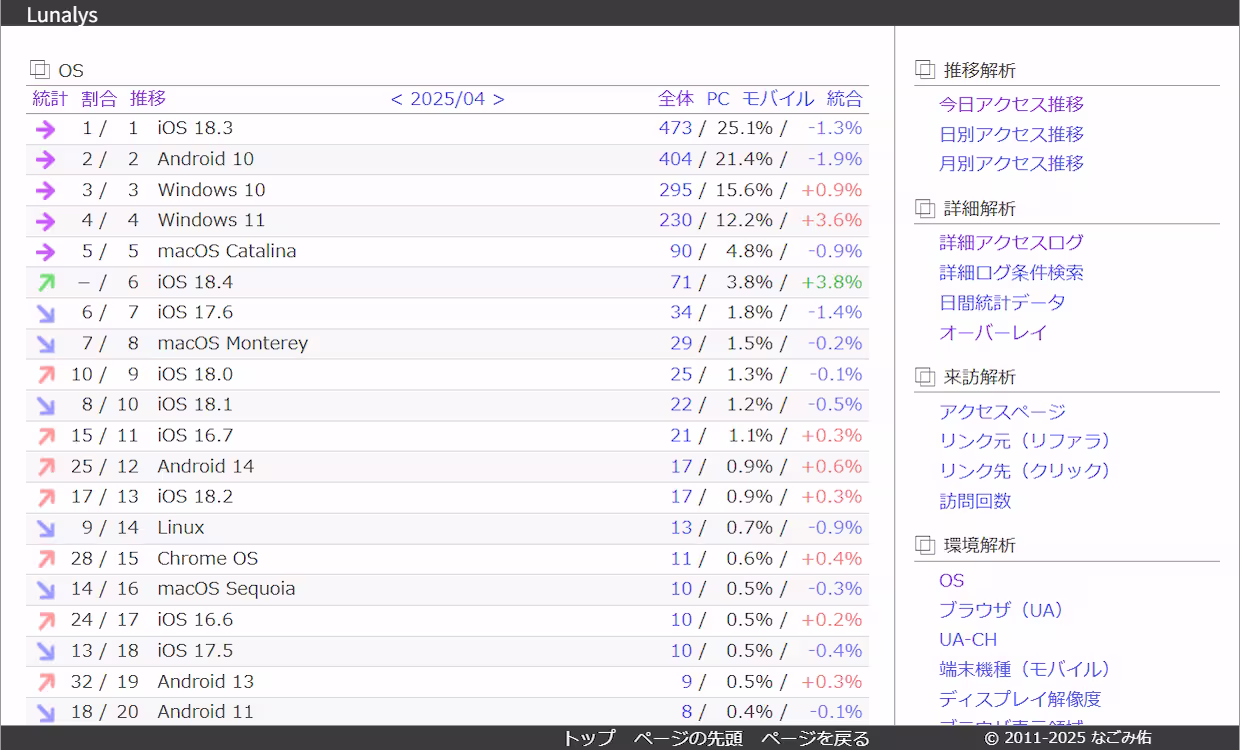Click the count 295 for Windows 10
Viewport: 1240px width, 750px height.
click(675, 190)
